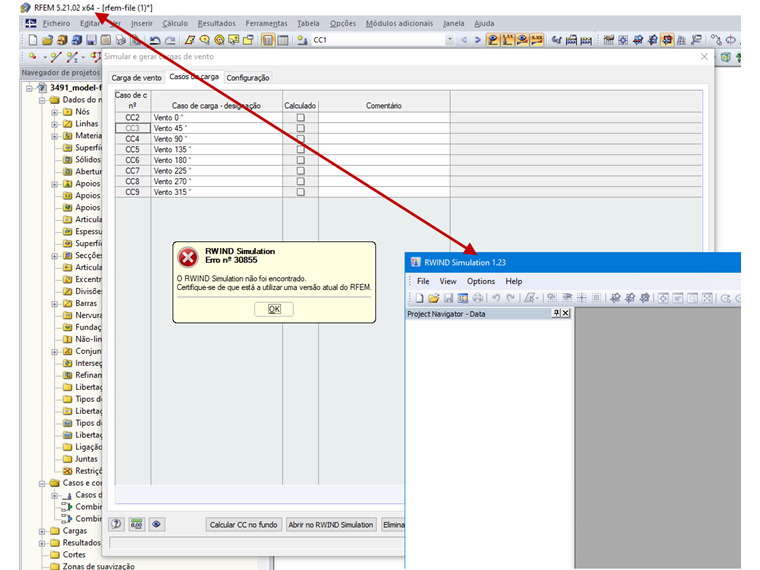Check the Calculado box for Vento 180
Viewport: 760px width, 570px height.
click(301, 160)
